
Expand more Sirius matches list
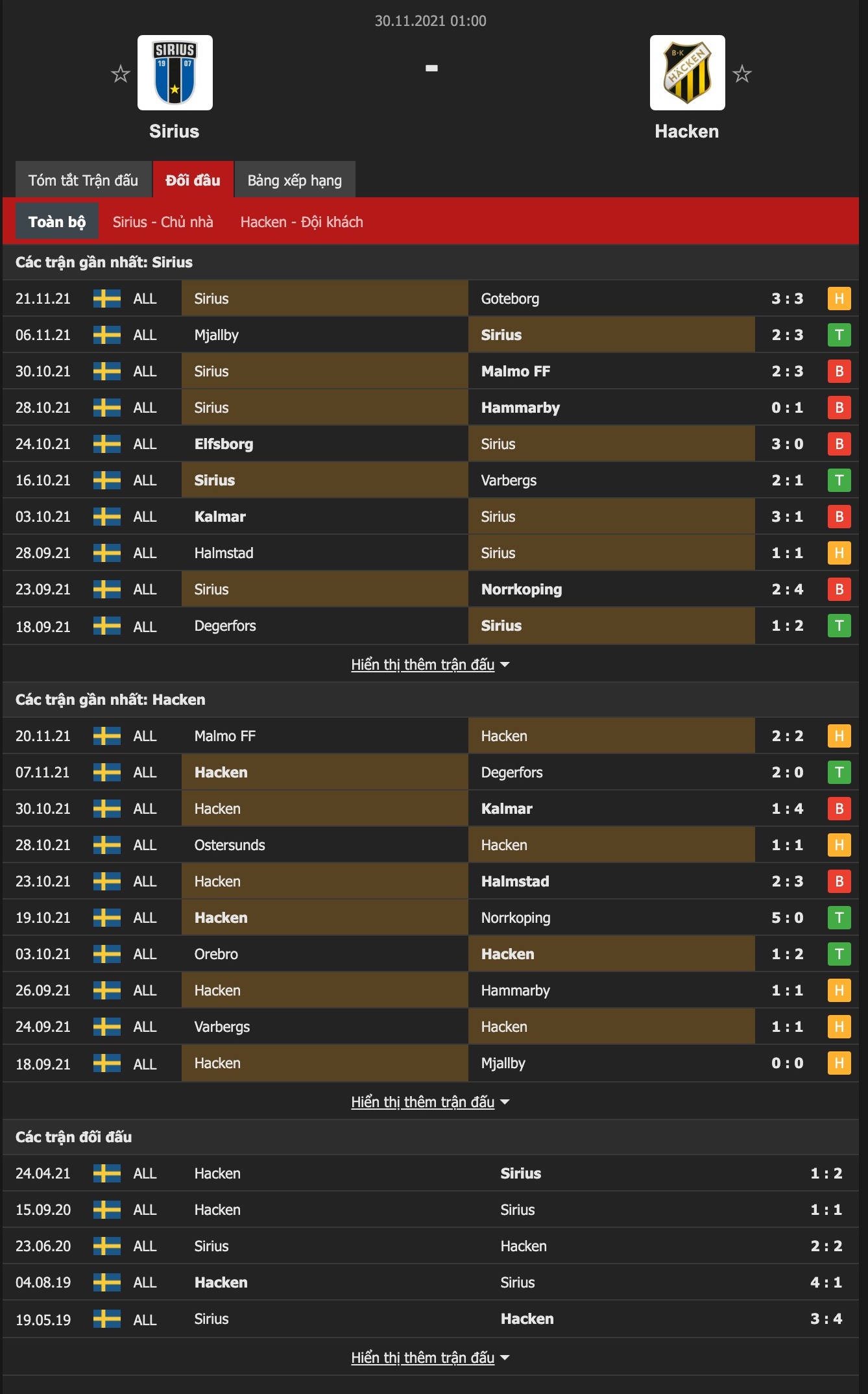[430, 665]
